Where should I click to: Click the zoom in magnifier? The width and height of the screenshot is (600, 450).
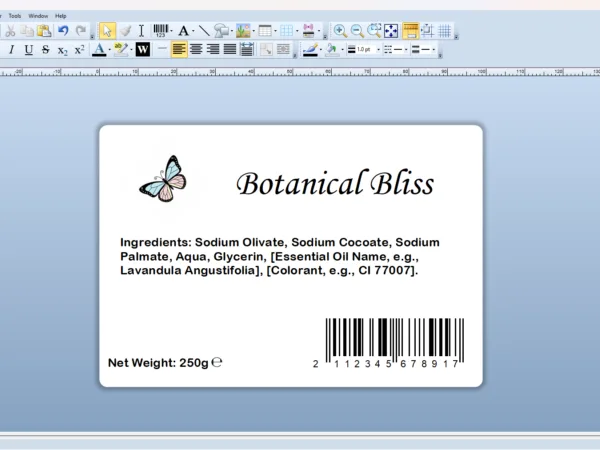click(340, 31)
